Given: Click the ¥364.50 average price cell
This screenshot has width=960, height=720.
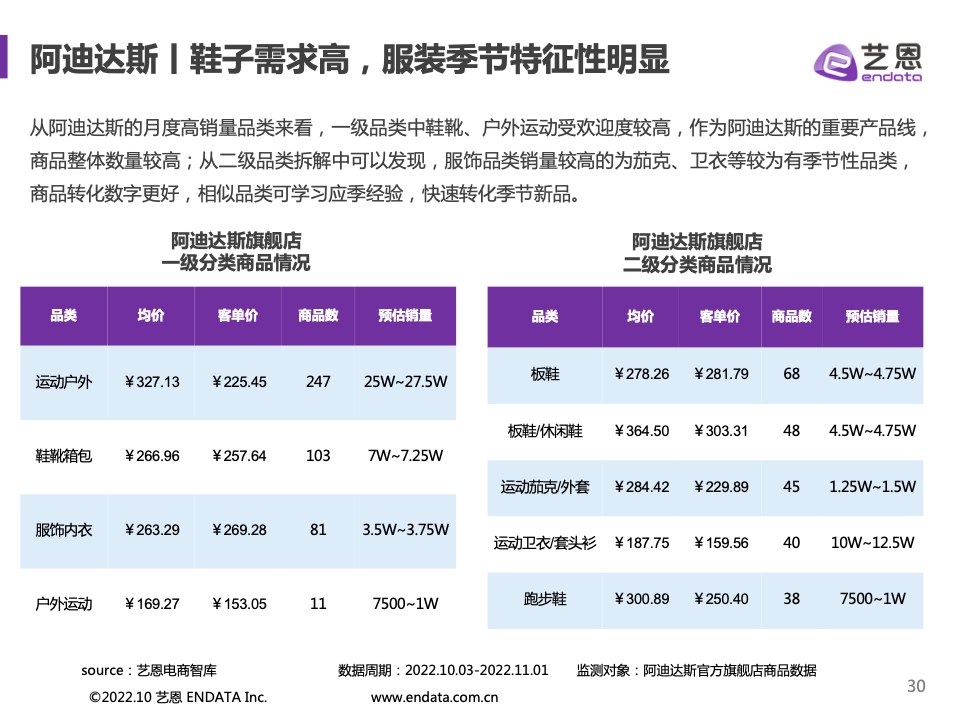Looking at the screenshot, I should [642, 431].
